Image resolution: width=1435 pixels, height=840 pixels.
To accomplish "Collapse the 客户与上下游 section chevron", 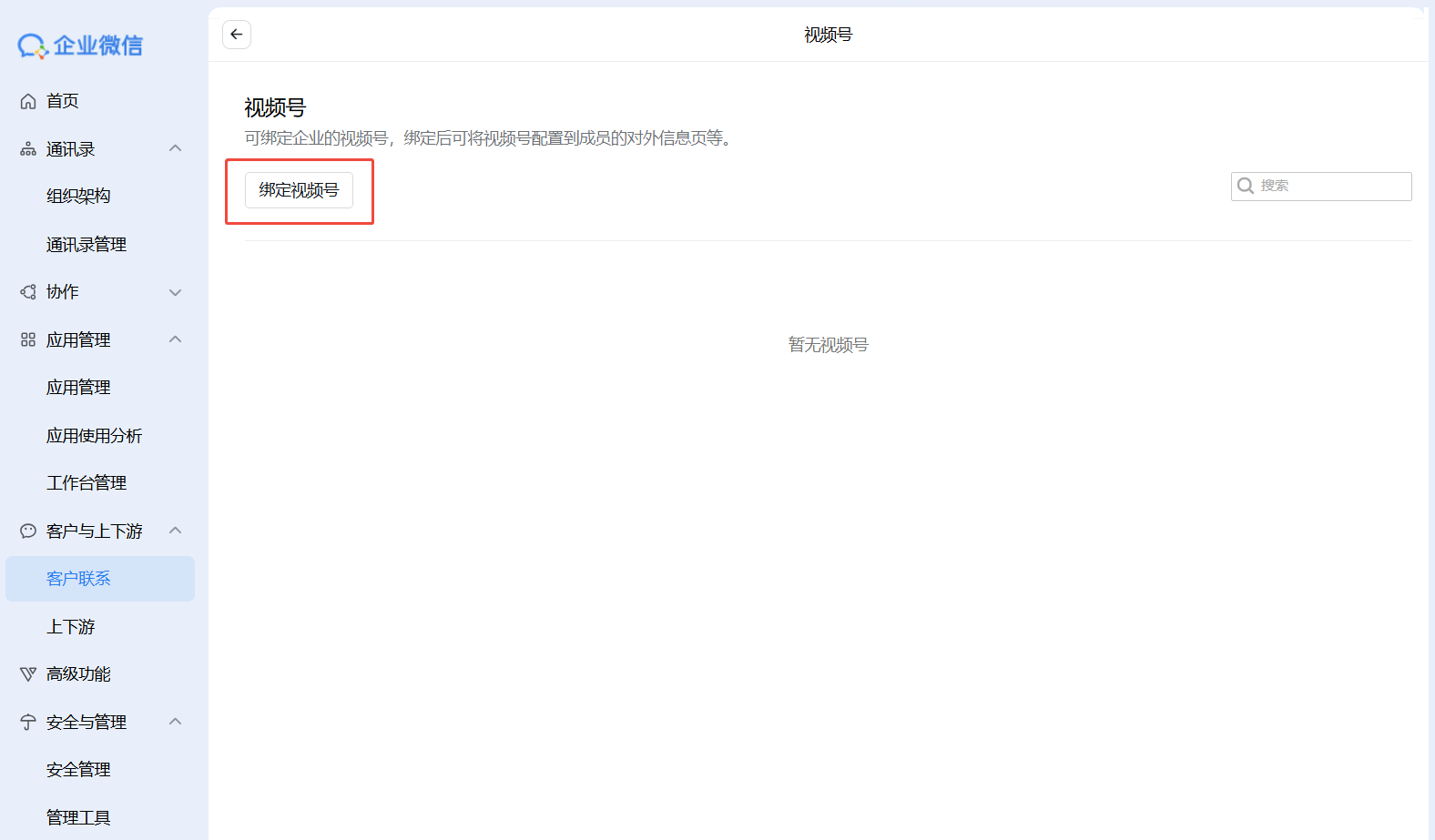I will [x=176, y=531].
